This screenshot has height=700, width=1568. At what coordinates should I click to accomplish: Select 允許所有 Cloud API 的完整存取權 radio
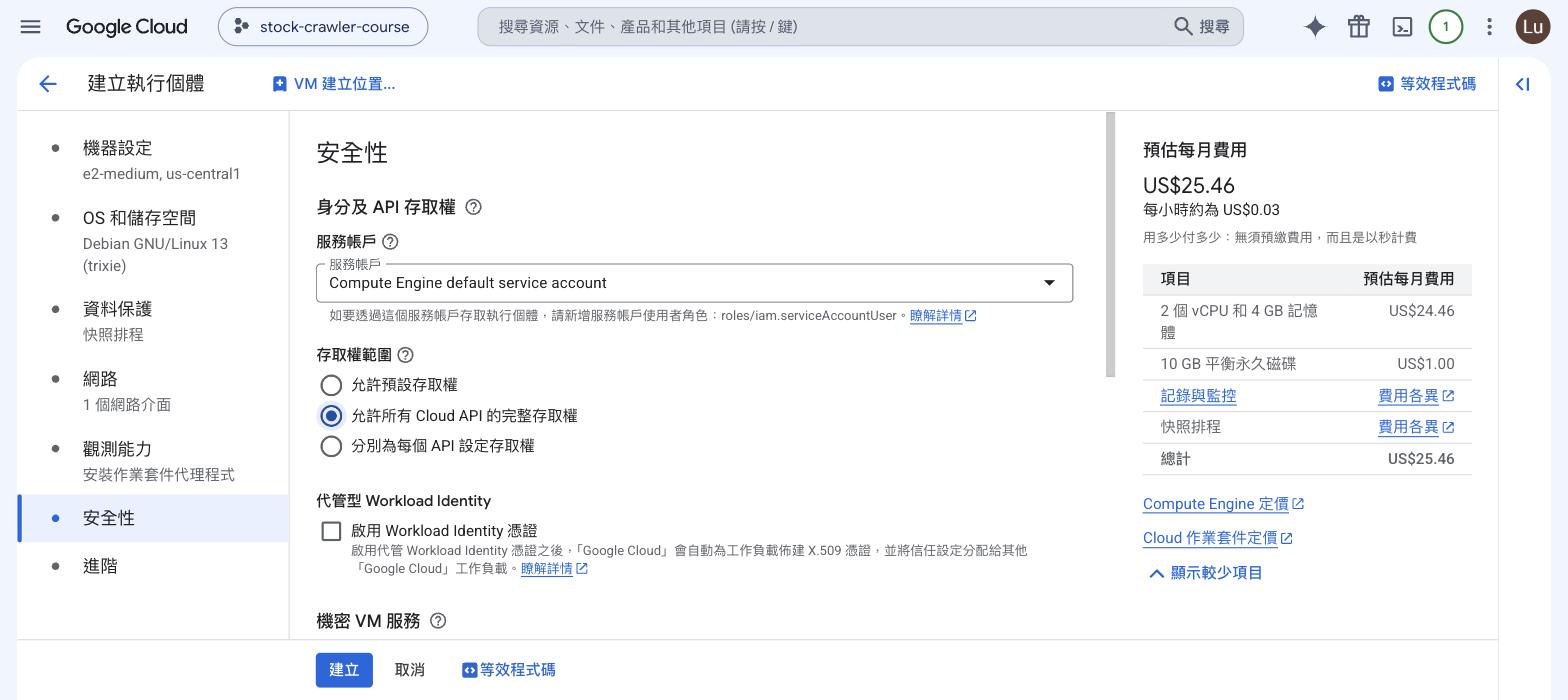tap(331, 416)
